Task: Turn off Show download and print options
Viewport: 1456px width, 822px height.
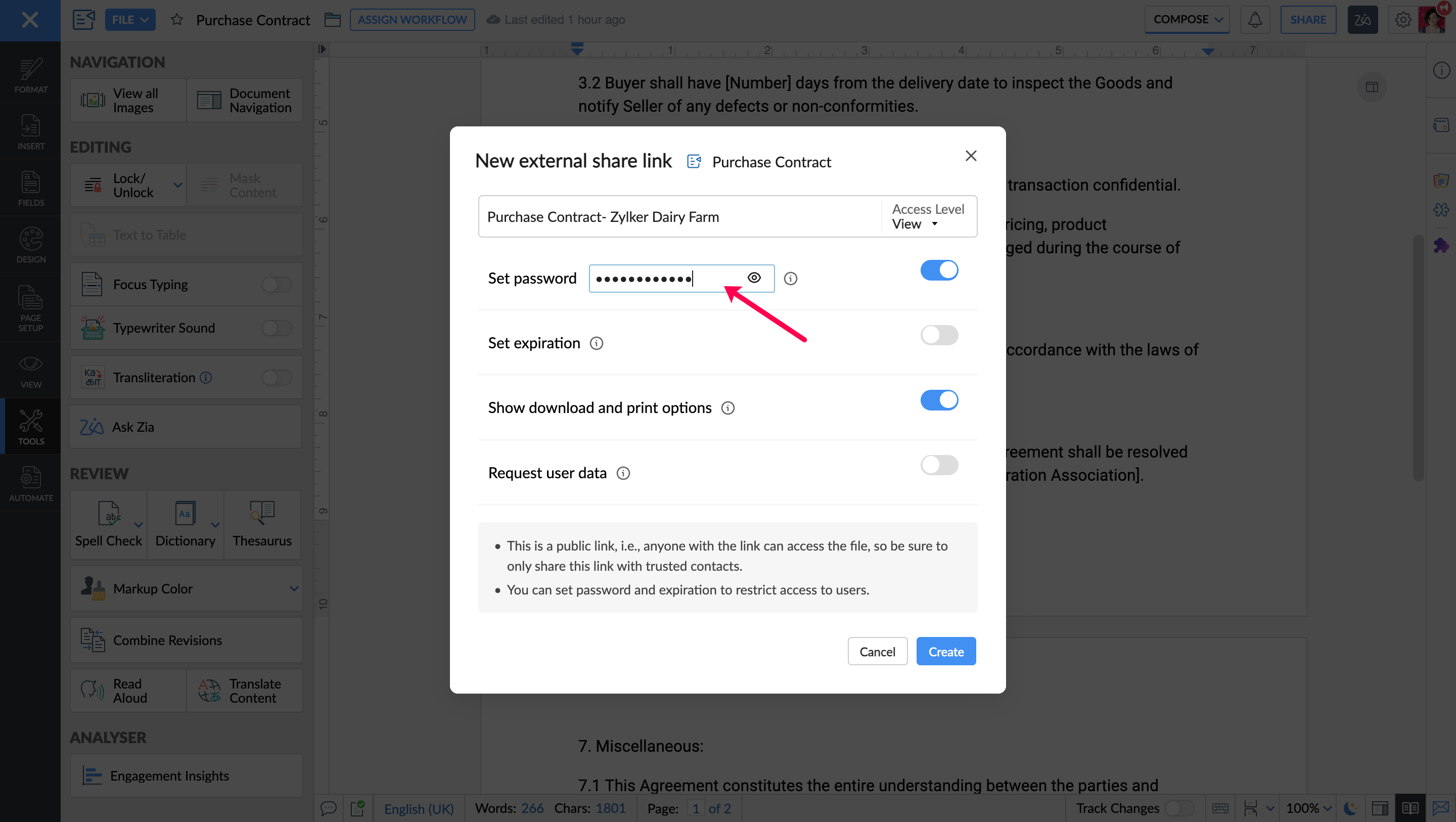Action: coord(939,400)
